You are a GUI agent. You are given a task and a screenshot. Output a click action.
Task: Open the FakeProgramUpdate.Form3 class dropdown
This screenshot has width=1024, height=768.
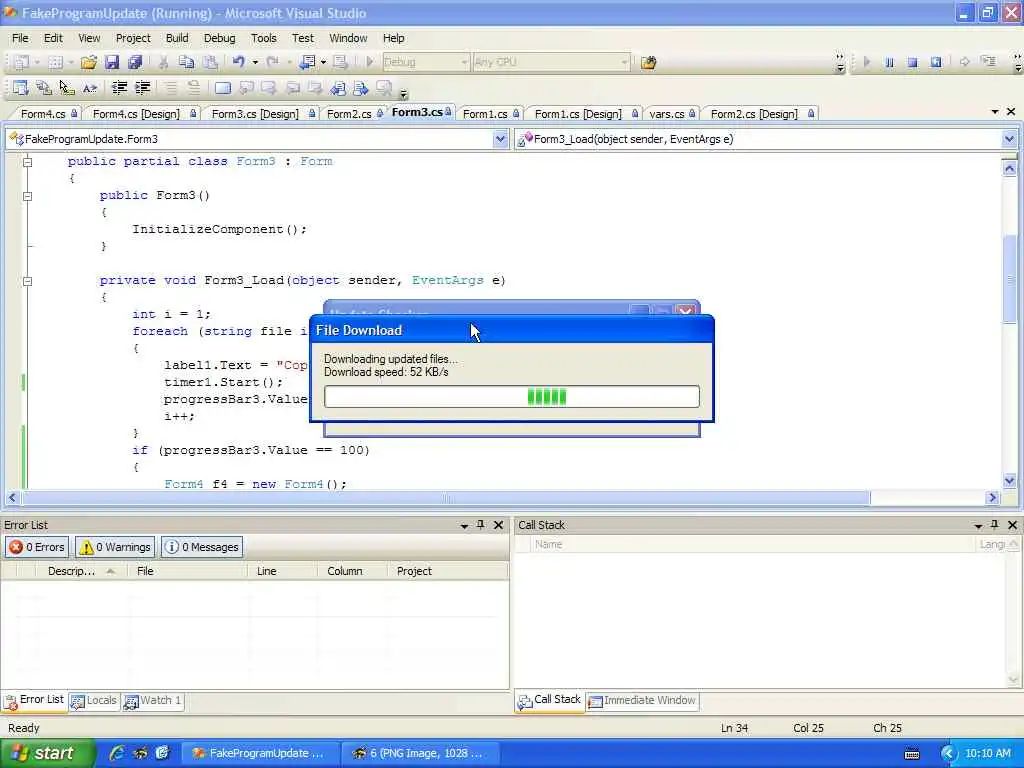(500, 139)
